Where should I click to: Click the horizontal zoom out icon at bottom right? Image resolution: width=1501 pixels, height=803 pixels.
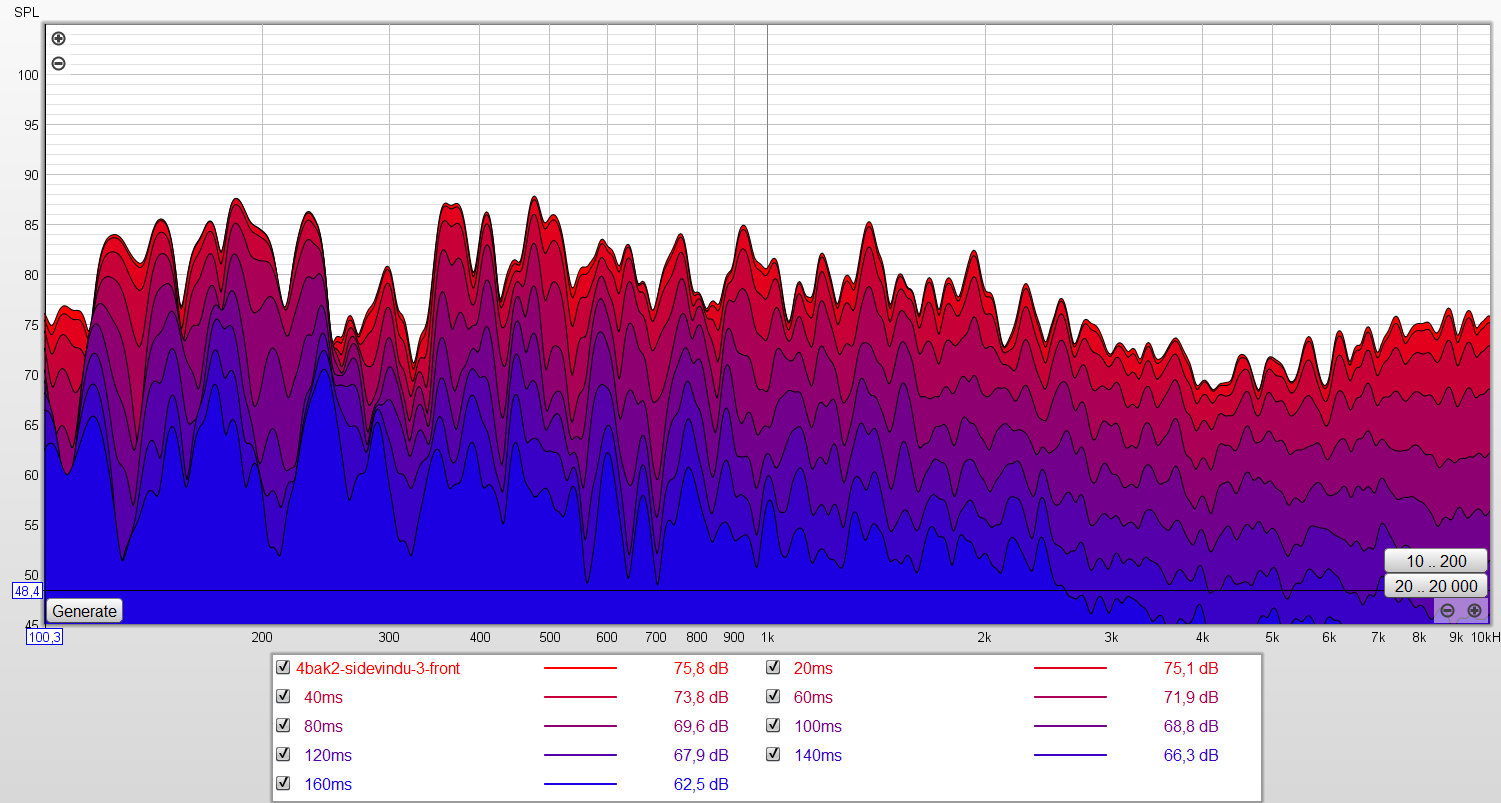1447,610
